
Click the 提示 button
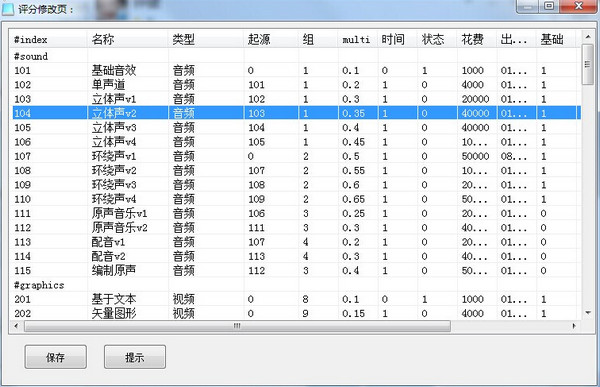pyautogui.click(x=135, y=357)
